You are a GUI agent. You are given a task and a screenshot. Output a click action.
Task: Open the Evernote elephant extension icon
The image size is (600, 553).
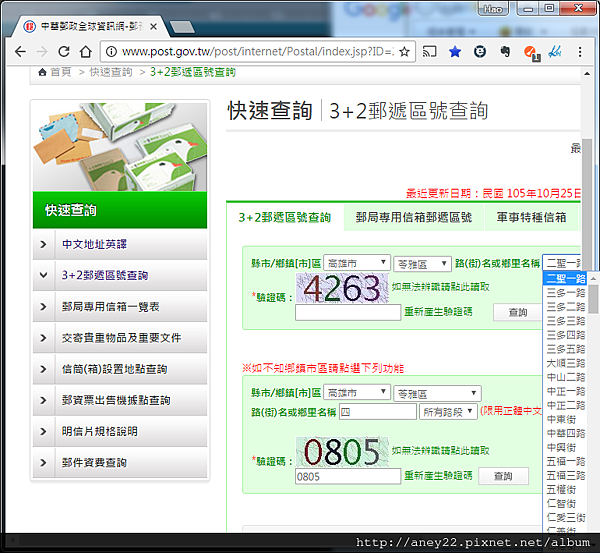[x=505, y=51]
